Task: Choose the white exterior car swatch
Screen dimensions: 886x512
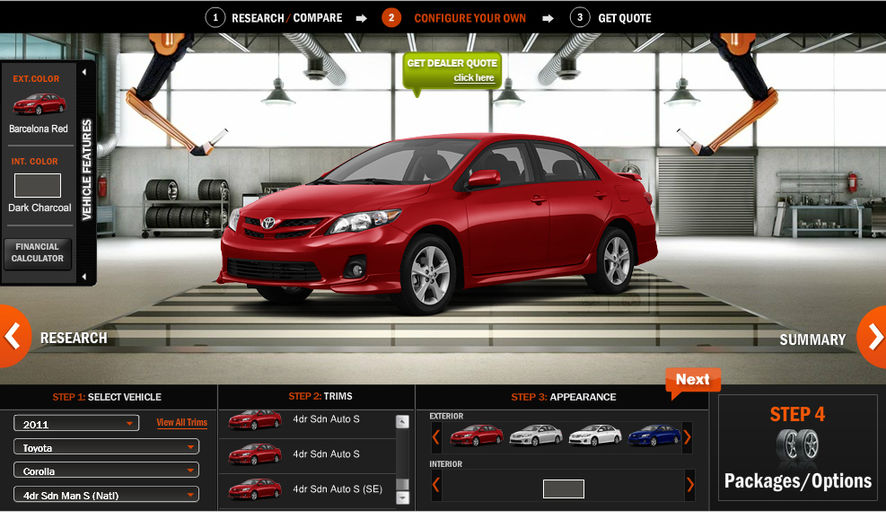Action: (595, 436)
